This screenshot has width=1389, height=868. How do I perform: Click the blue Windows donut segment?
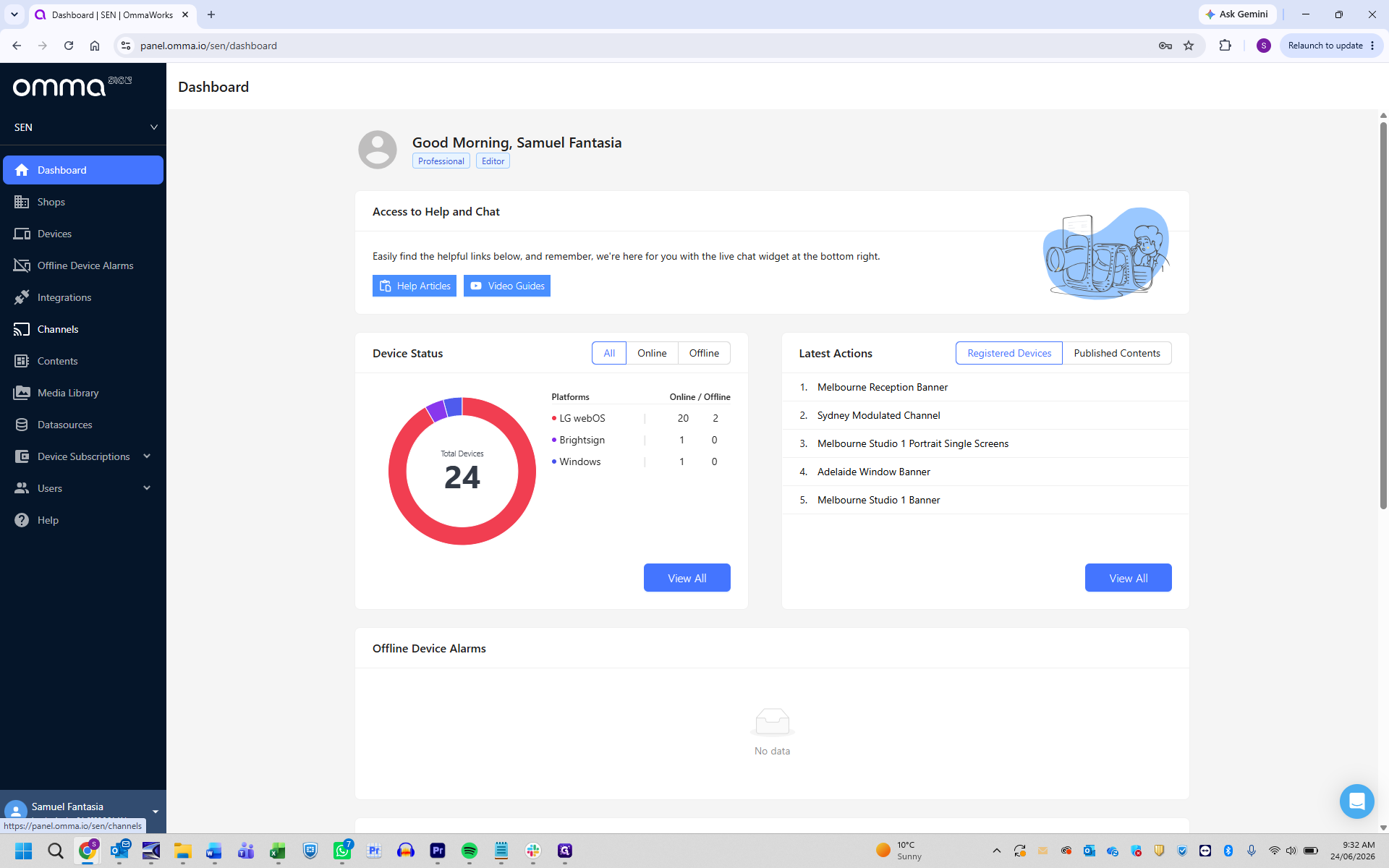[x=454, y=407]
